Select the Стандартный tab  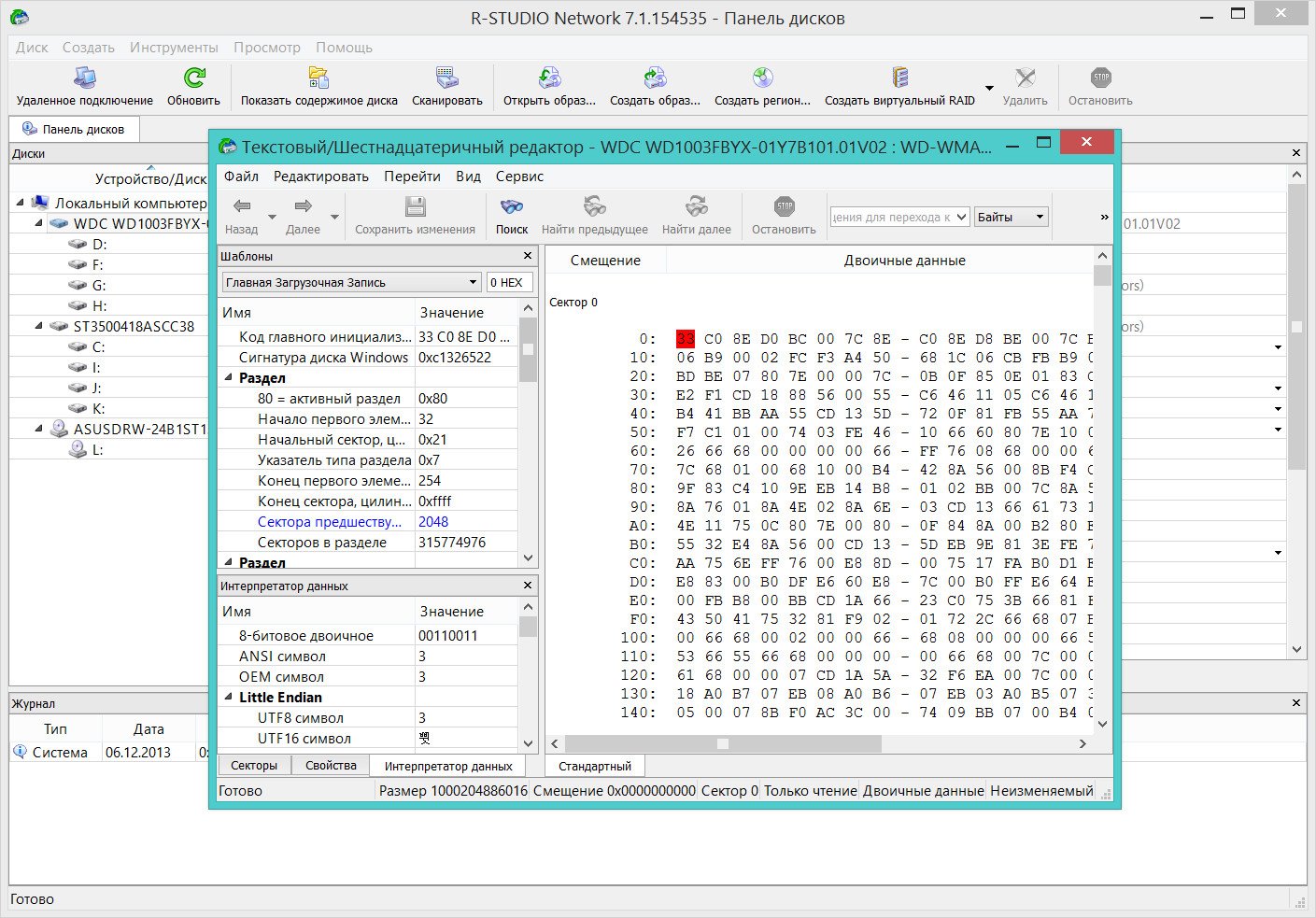pyautogui.click(x=595, y=766)
